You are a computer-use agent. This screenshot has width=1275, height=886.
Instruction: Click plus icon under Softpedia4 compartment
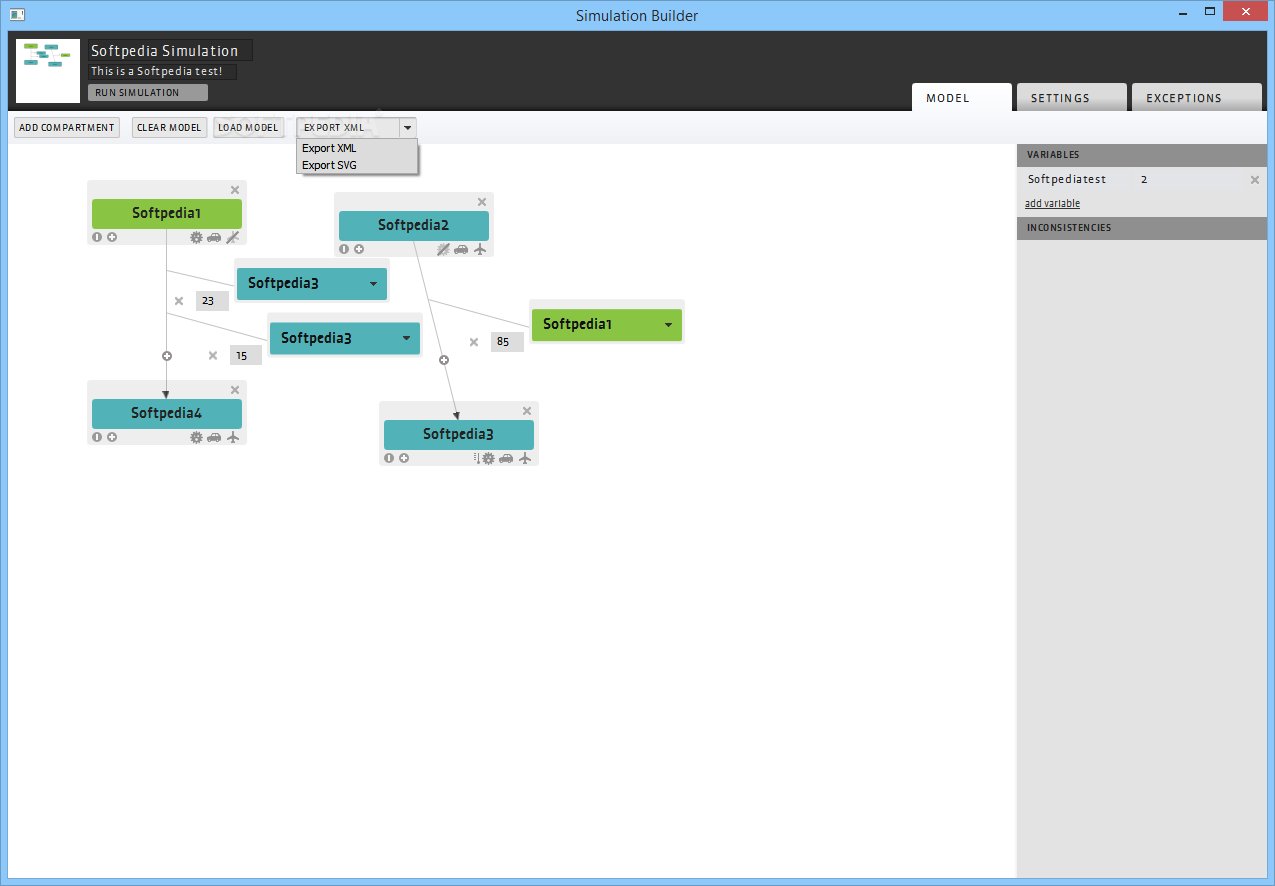click(112, 437)
